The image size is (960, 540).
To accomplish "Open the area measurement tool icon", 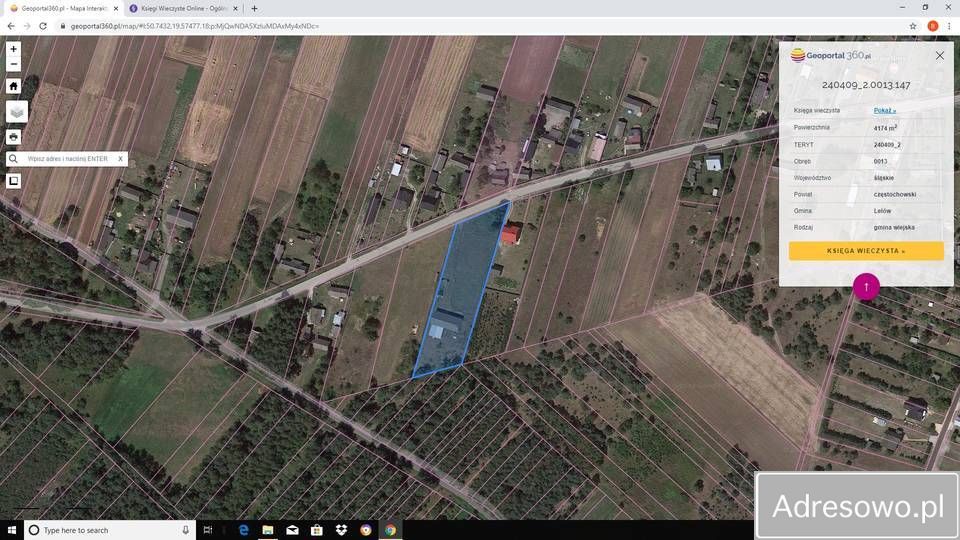I will tap(13, 181).
